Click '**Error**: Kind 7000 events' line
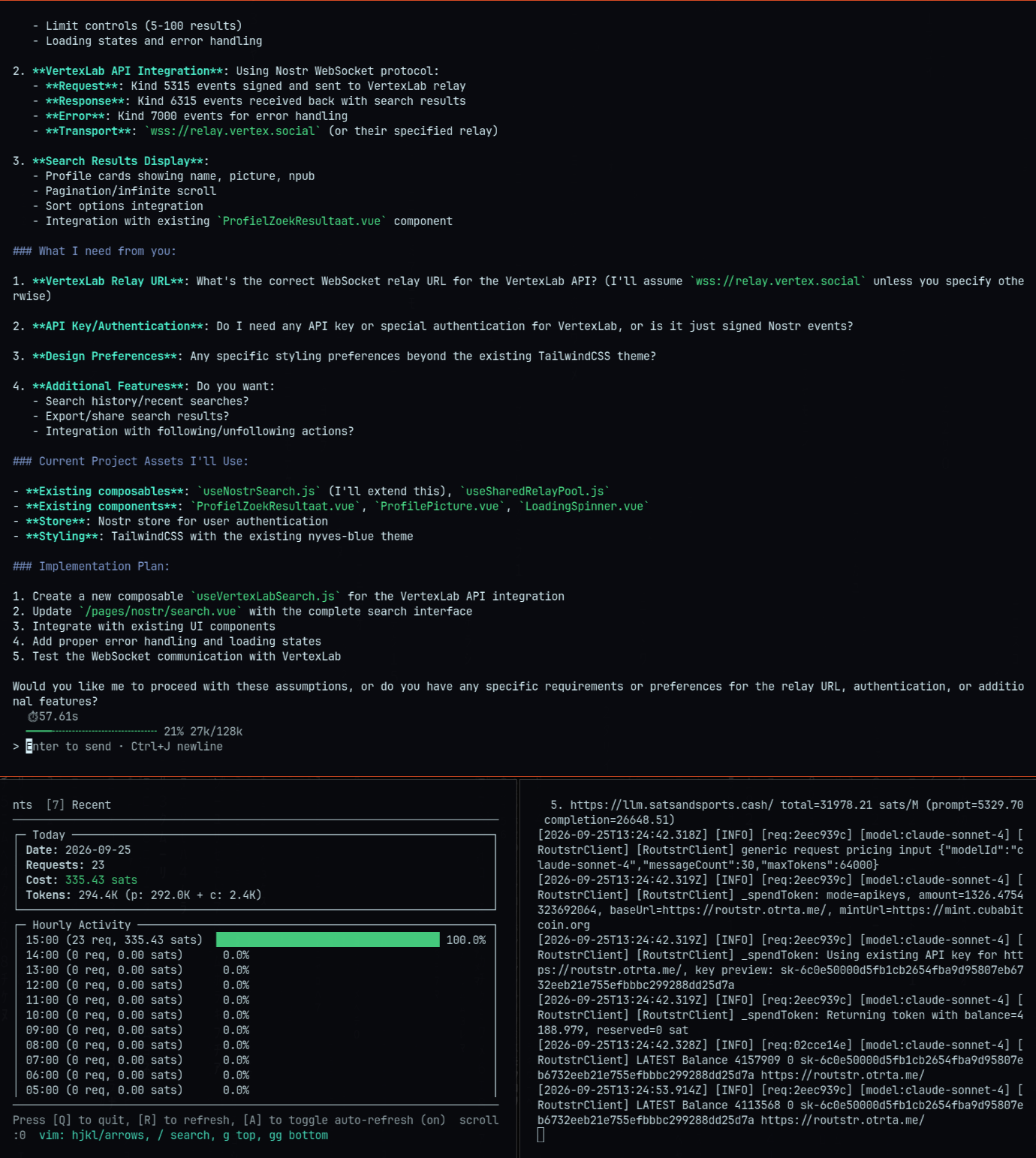 pos(190,116)
